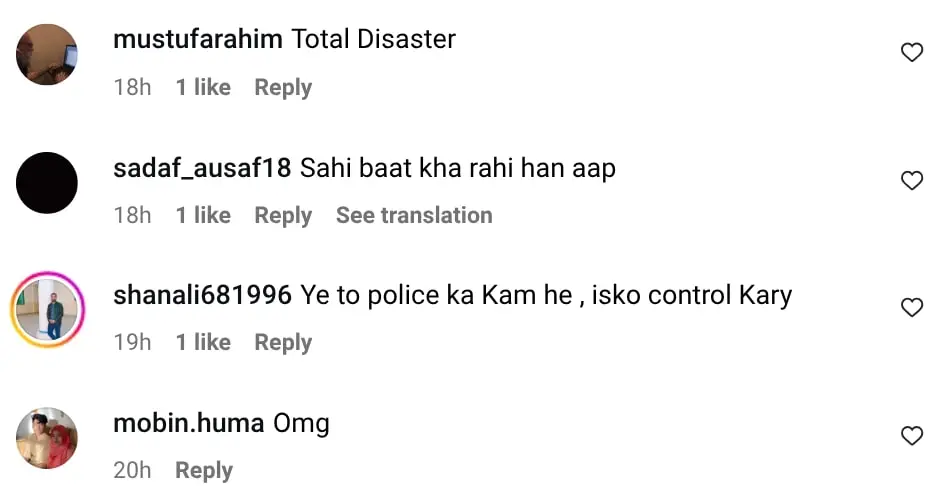The width and height of the screenshot is (945, 486).
Task: Open sadaf_ausaf18's black profile avatar
Action: pos(47,183)
